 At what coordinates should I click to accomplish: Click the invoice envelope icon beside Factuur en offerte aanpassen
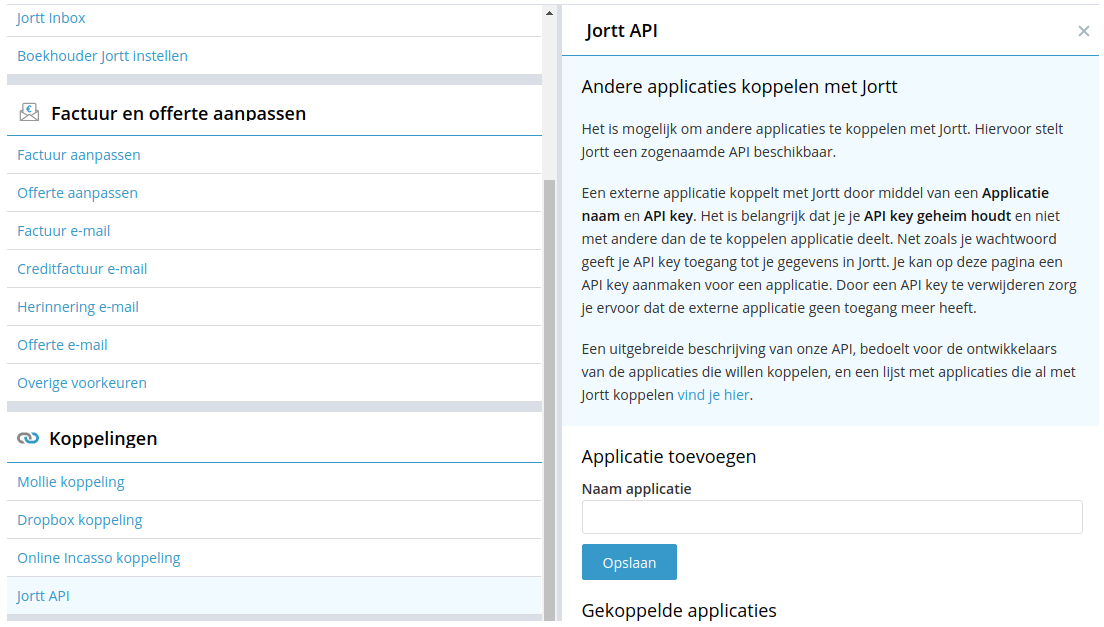(29, 112)
